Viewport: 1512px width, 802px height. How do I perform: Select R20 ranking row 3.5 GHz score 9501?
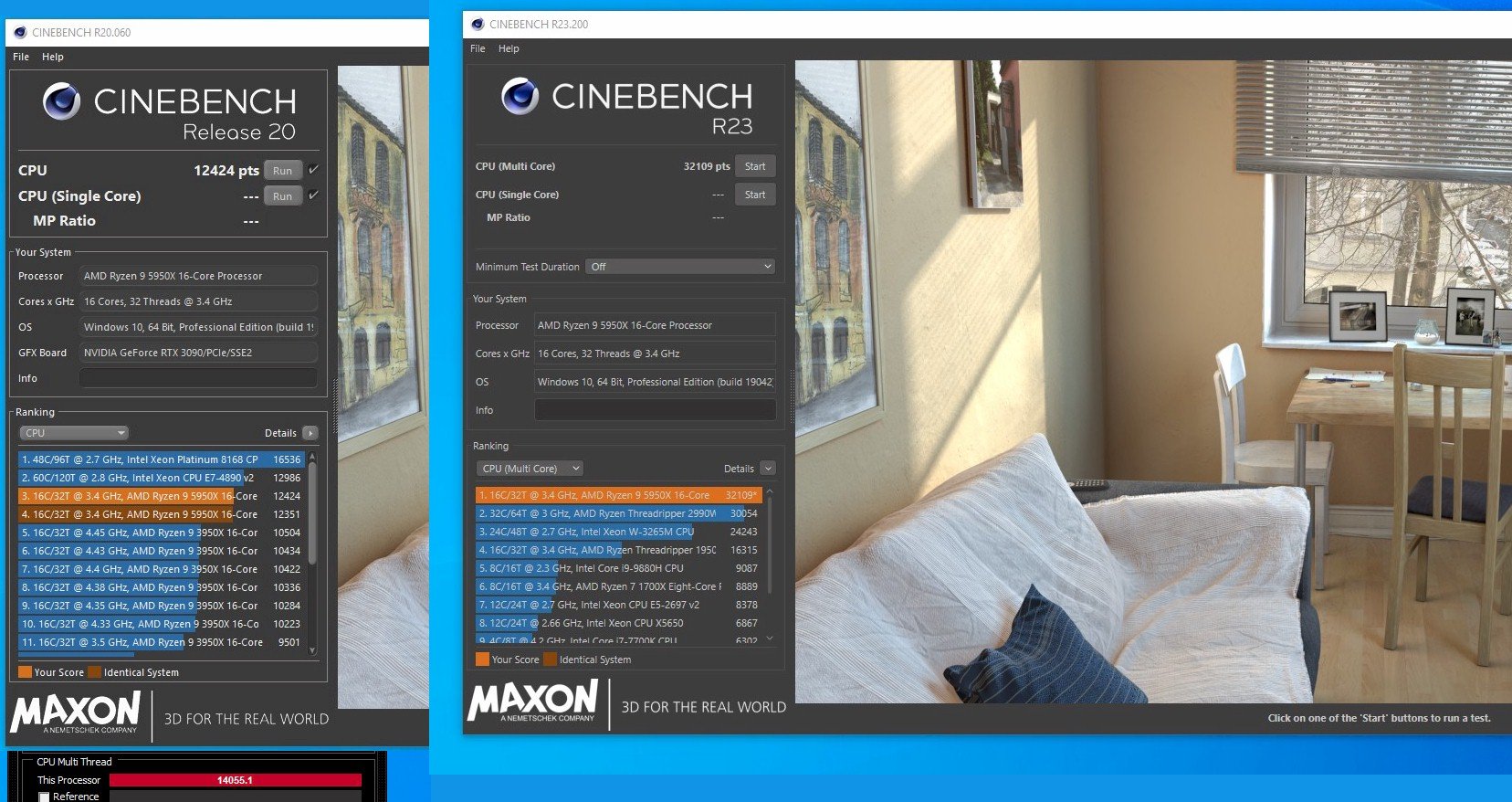[x=162, y=642]
